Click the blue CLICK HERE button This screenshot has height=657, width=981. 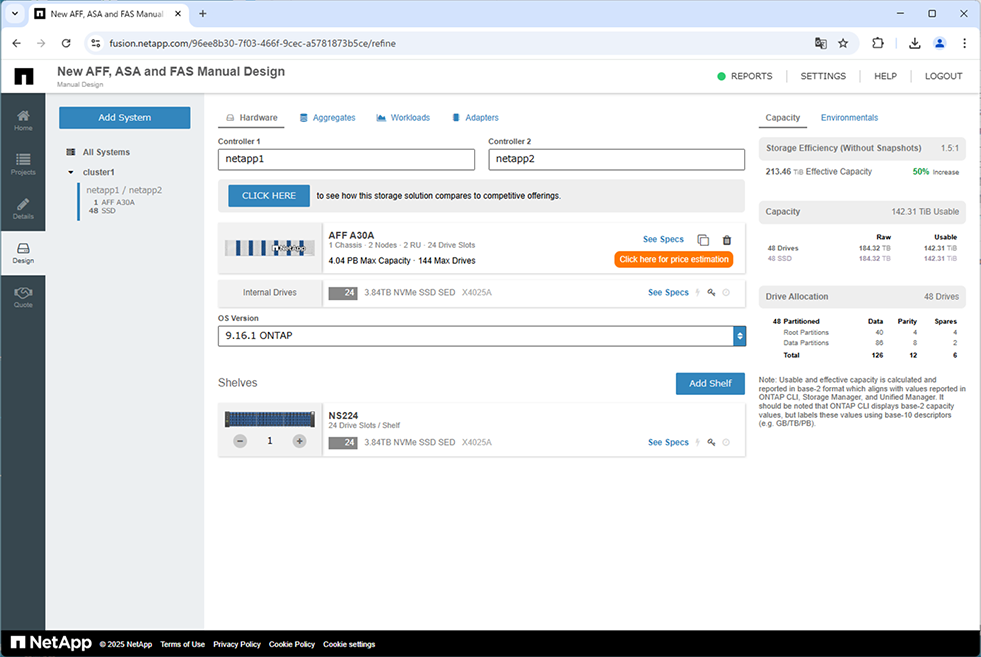269,196
